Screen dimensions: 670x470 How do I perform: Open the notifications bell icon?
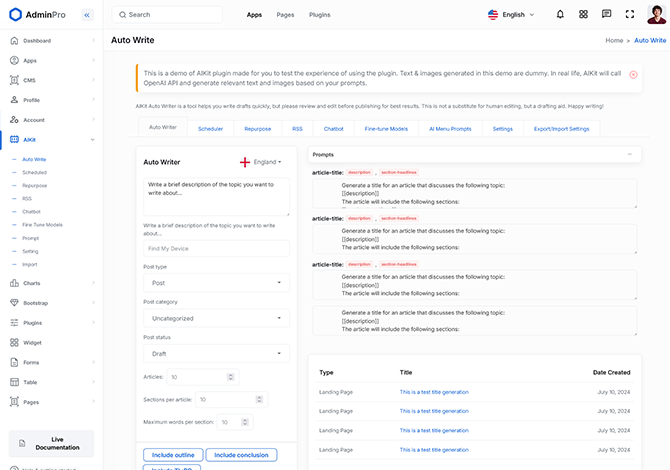[559, 15]
